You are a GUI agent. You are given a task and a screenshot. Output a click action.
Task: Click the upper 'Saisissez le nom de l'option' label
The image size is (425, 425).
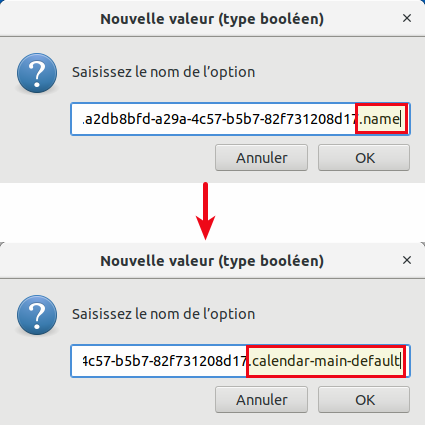[x=163, y=72]
